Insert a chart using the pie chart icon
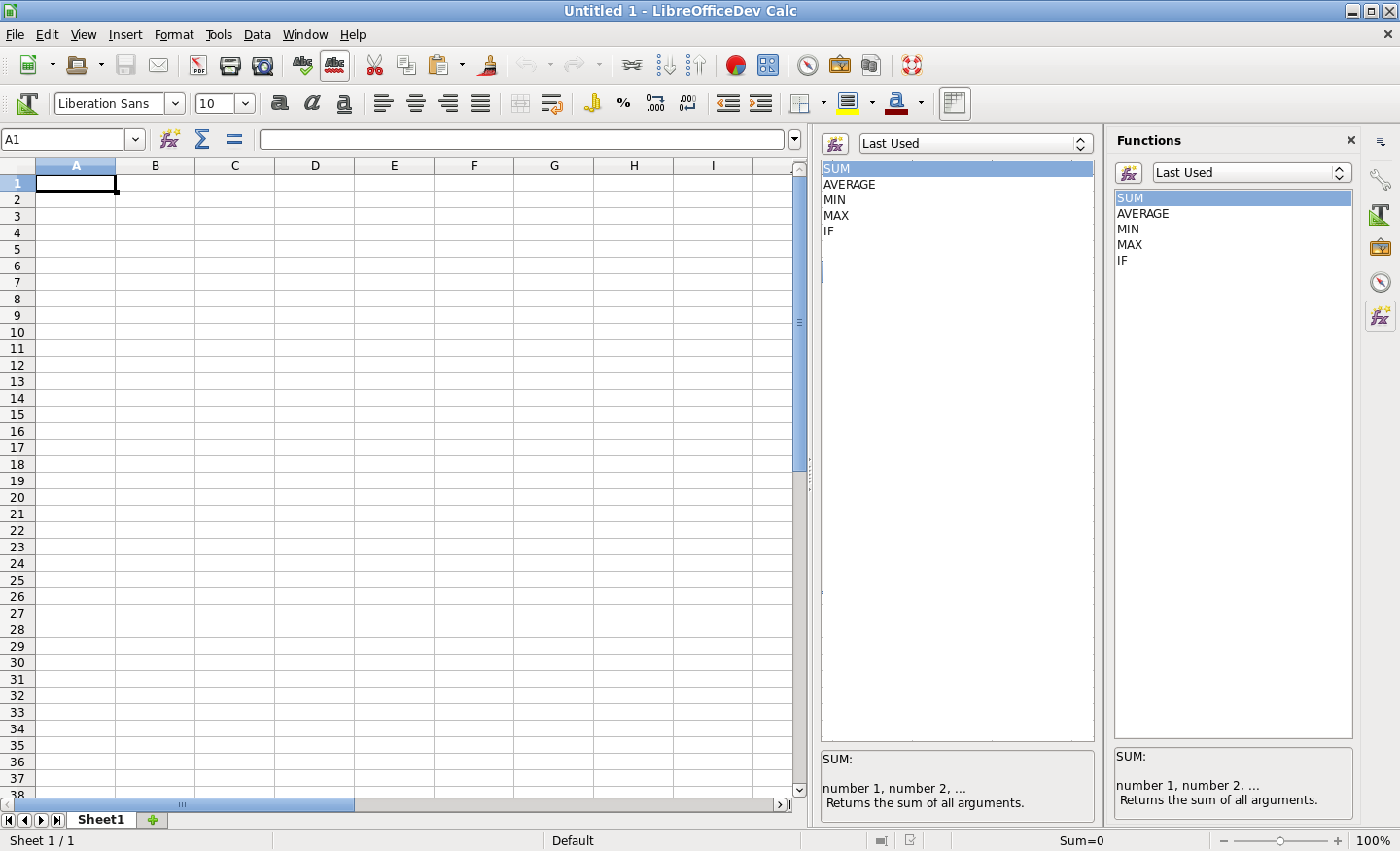Screen dimensions: 1400x851 [736, 66]
